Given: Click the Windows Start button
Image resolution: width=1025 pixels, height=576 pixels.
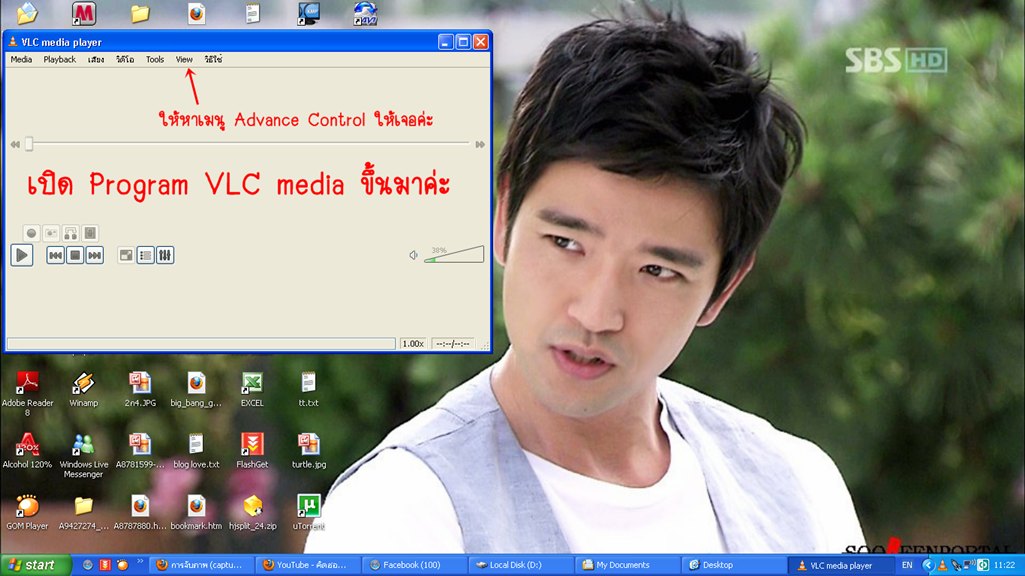Looking at the screenshot, I should pos(35,565).
